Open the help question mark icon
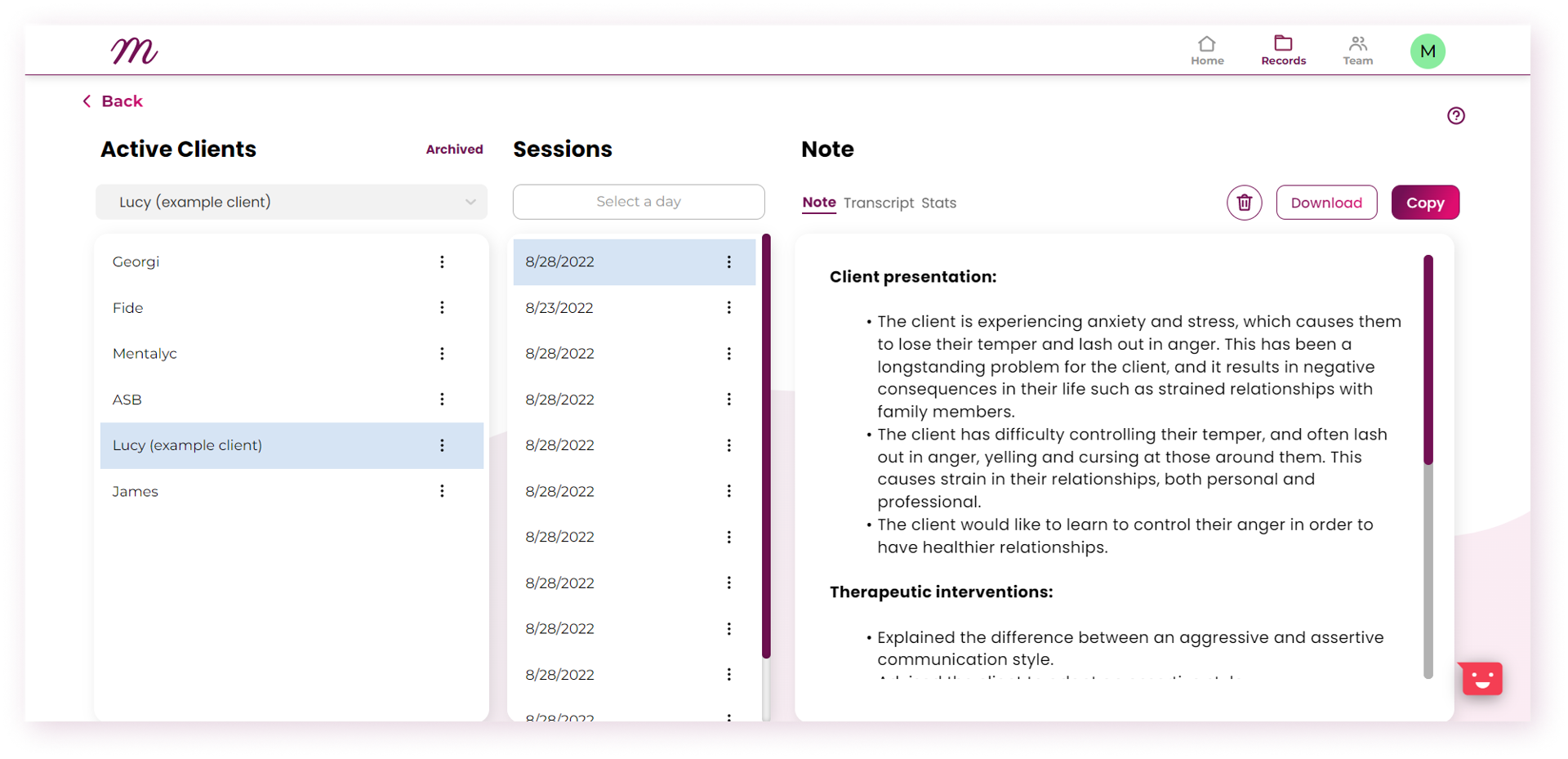 pos(1455,116)
